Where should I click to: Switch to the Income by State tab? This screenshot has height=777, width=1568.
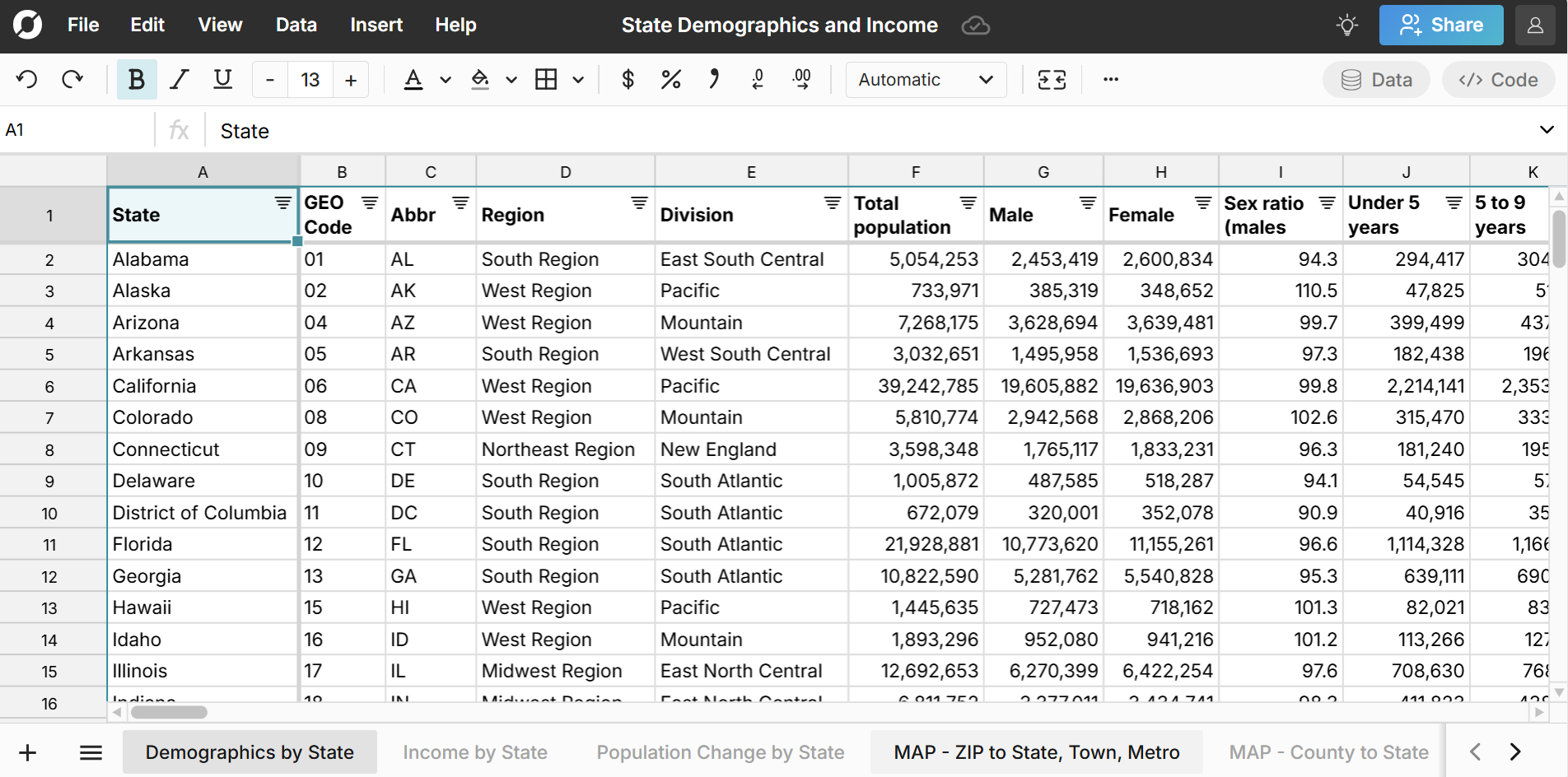(x=475, y=751)
